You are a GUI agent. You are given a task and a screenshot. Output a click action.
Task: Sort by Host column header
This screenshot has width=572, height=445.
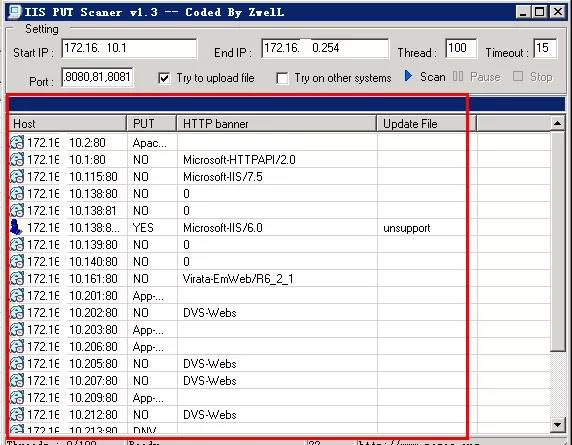coord(67,124)
